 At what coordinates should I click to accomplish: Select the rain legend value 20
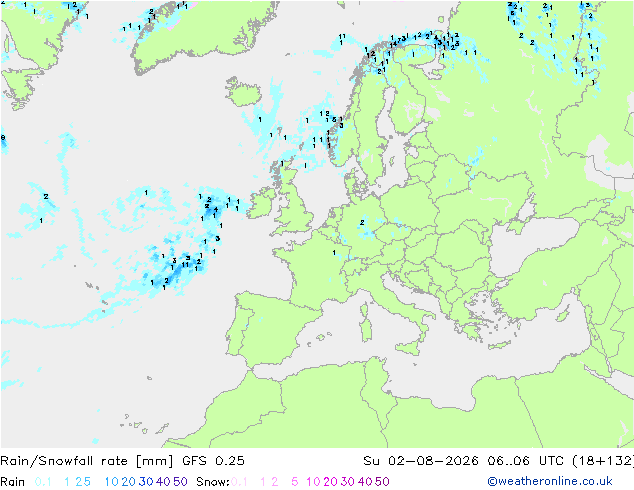[129, 482]
